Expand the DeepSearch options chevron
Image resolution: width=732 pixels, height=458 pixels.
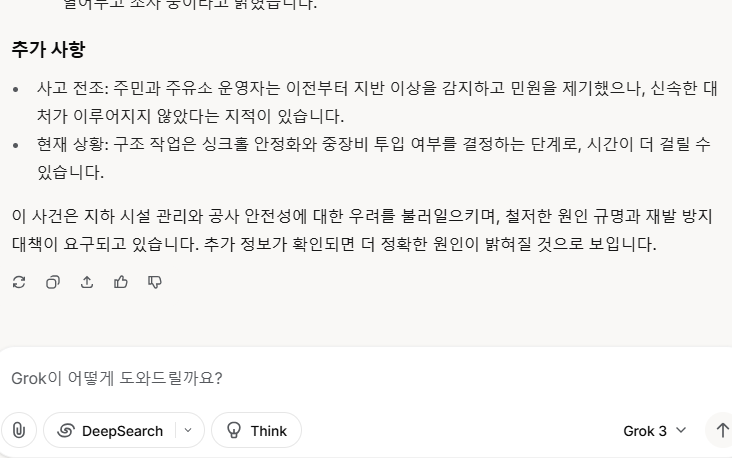(x=188, y=430)
